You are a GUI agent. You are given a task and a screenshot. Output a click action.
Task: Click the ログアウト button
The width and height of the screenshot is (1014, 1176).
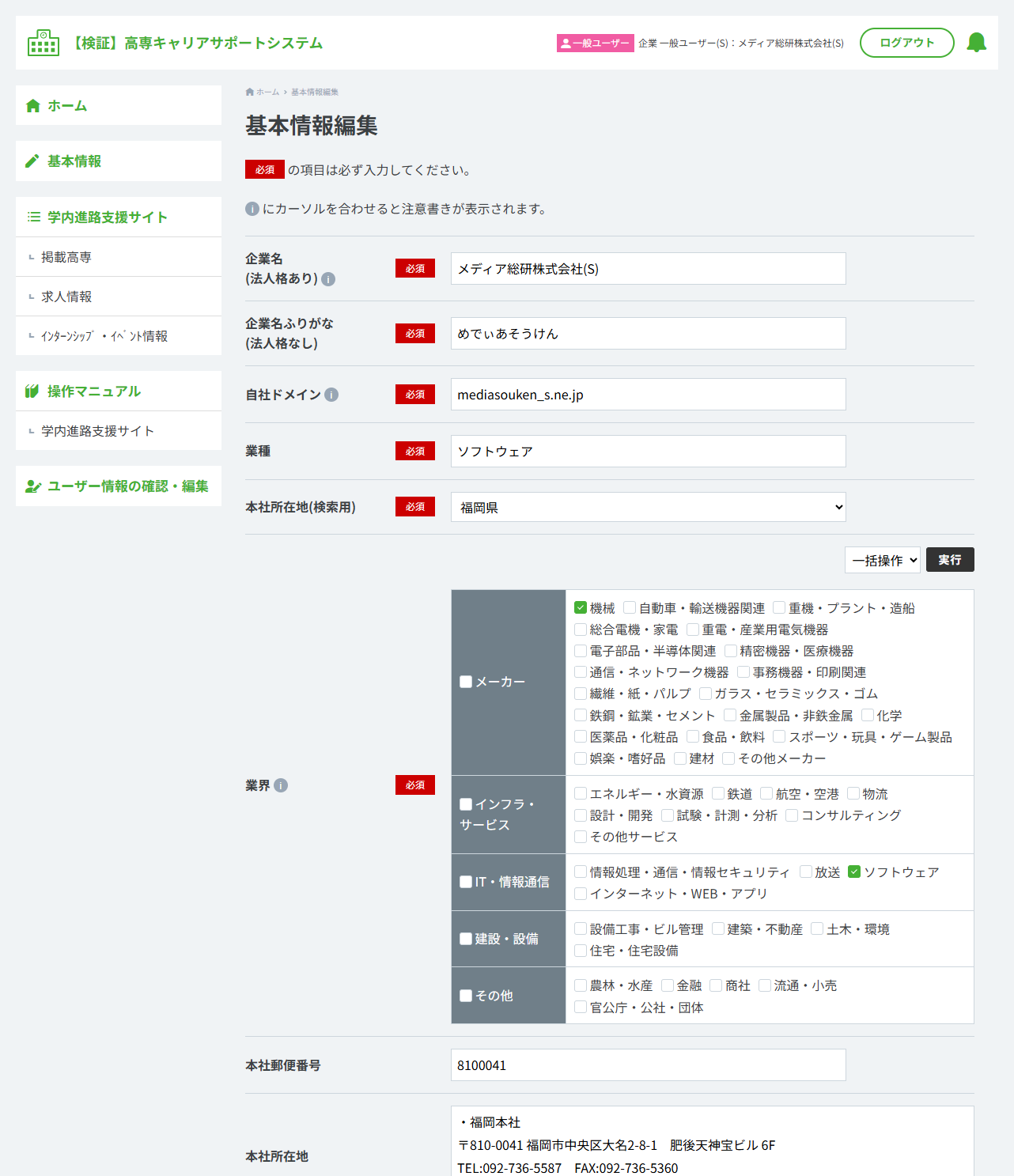907,43
